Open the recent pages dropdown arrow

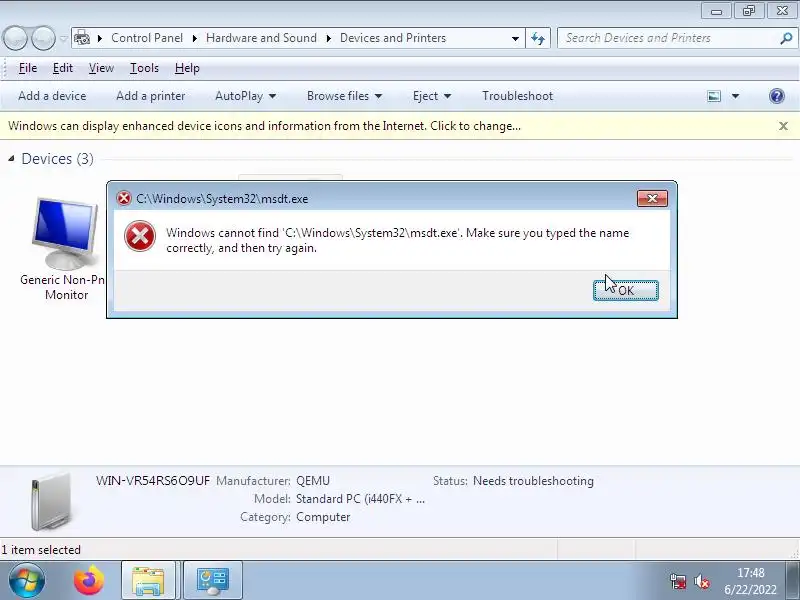click(x=63, y=38)
